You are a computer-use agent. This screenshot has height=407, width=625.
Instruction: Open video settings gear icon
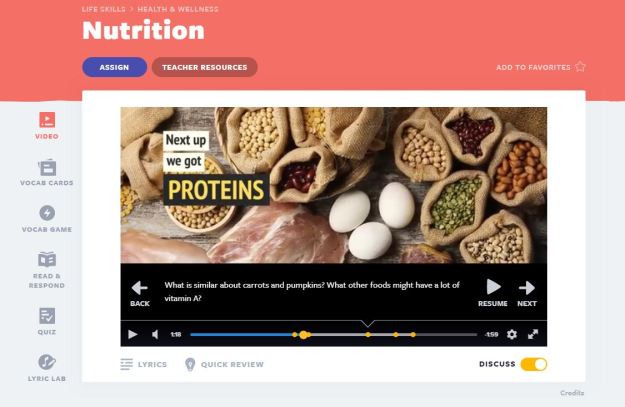point(512,334)
